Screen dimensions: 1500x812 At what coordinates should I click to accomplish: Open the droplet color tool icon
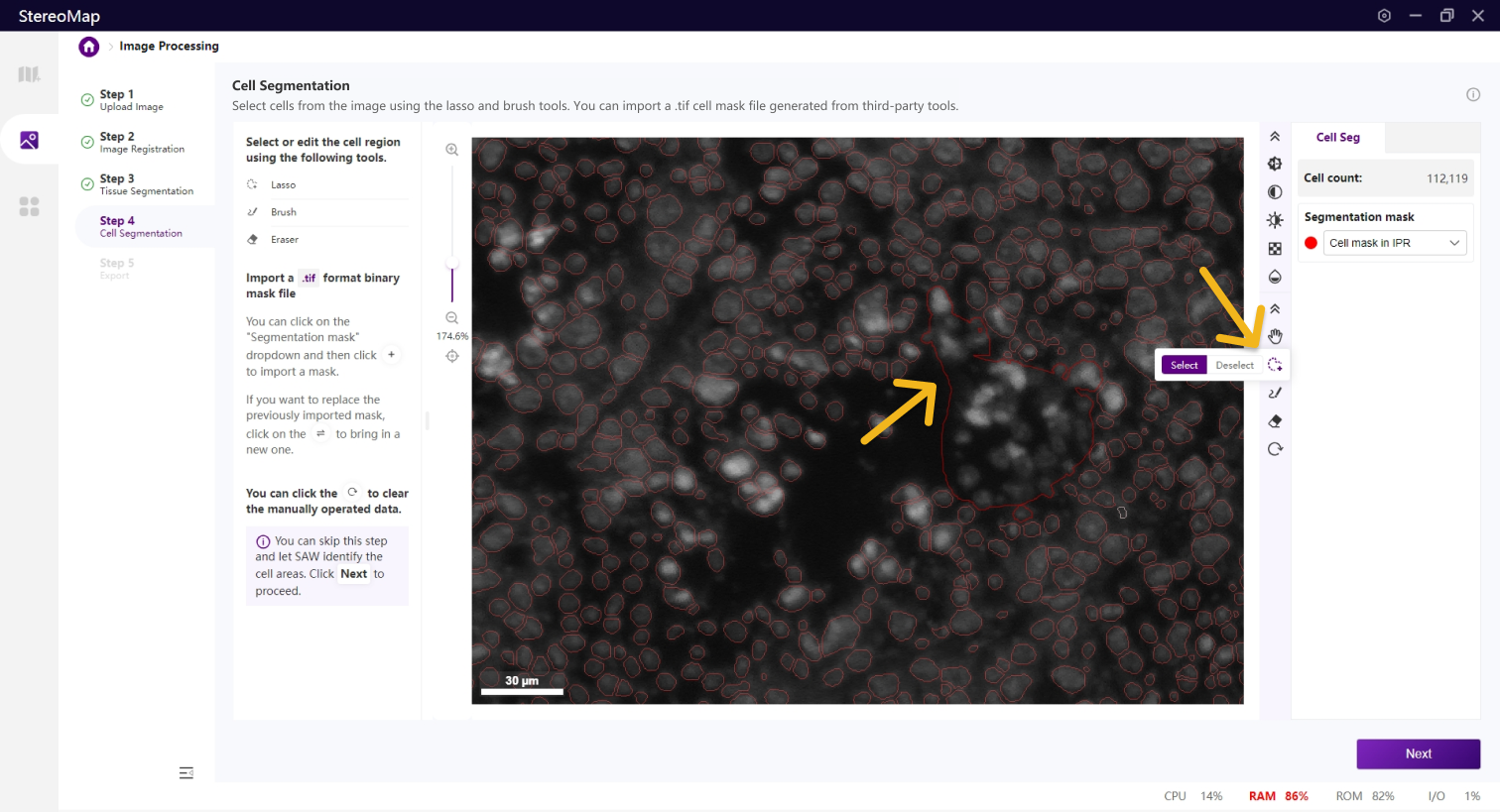[x=1275, y=277]
